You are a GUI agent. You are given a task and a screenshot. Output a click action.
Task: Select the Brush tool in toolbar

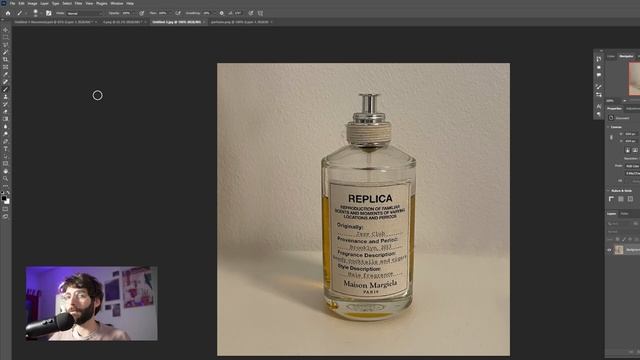coord(5,89)
